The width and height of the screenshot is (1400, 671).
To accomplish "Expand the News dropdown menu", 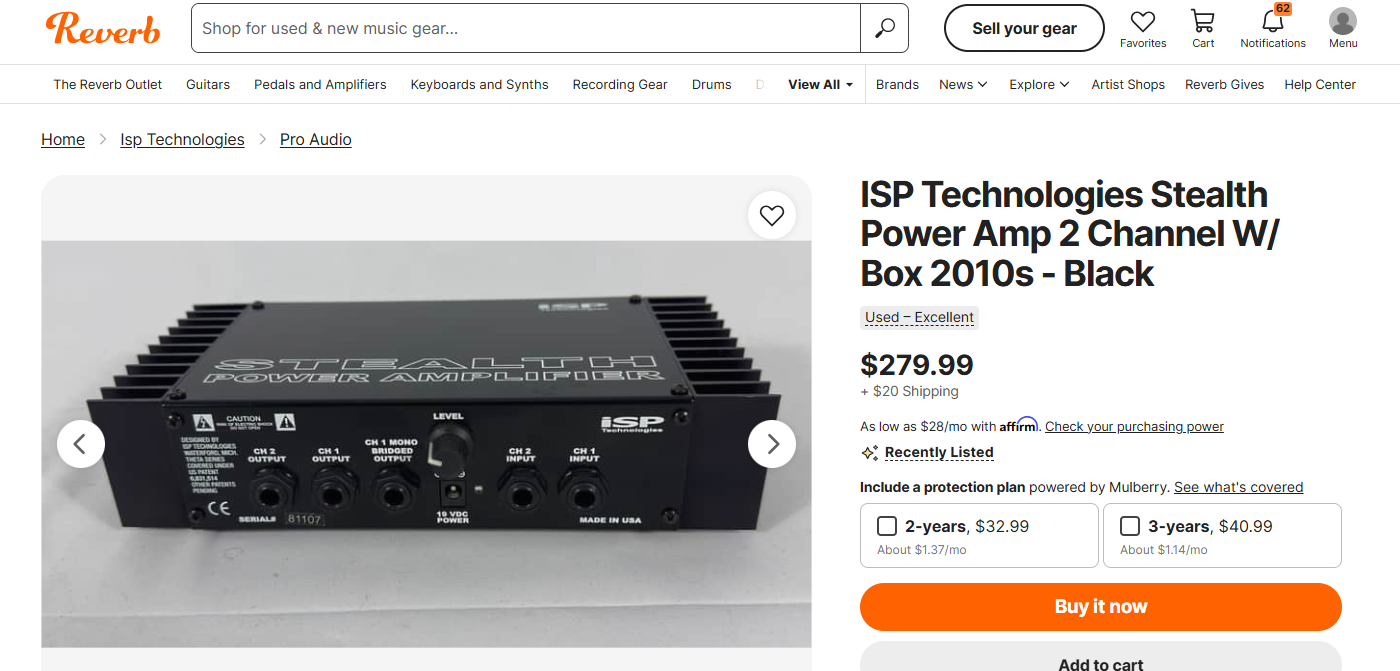I will click(963, 85).
